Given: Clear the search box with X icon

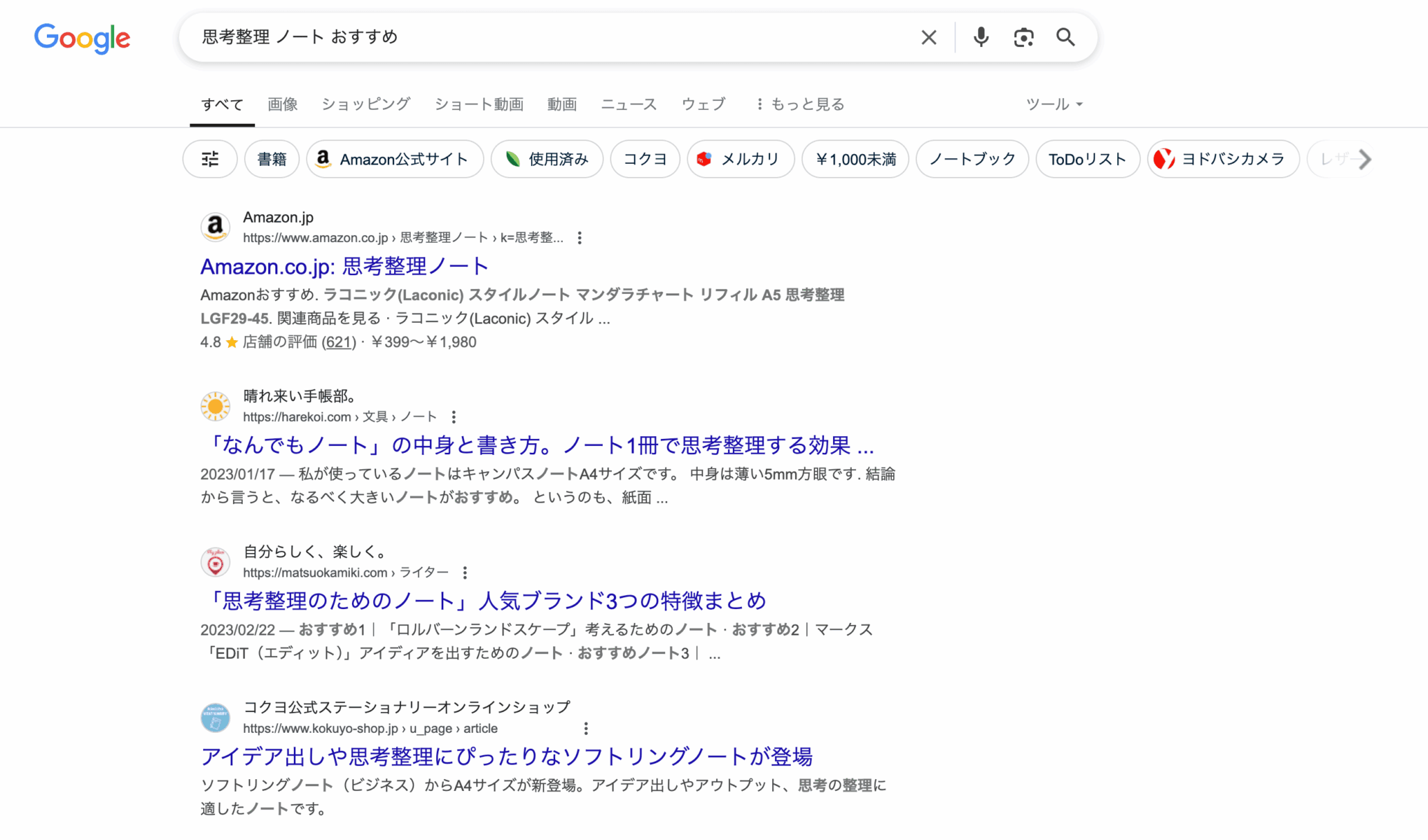Looking at the screenshot, I should [928, 37].
